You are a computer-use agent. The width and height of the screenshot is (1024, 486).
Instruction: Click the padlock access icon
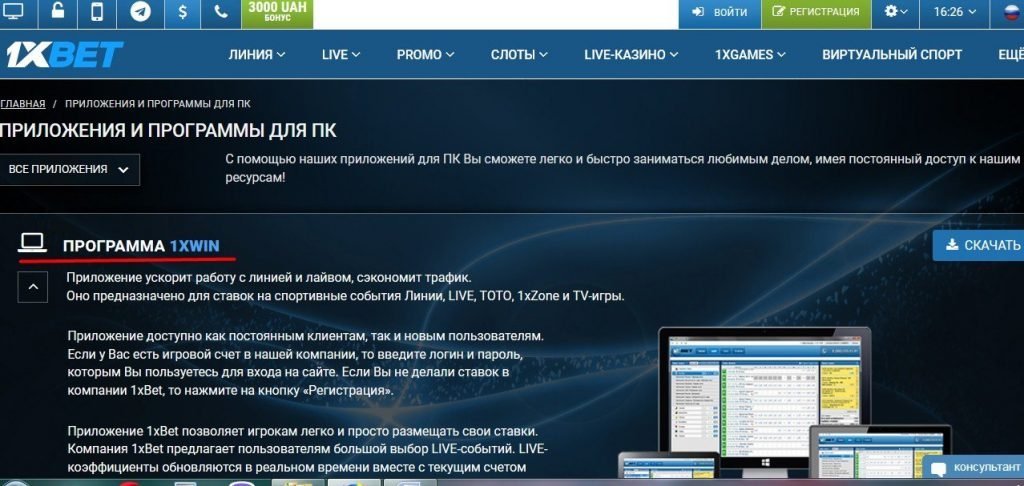click(58, 12)
